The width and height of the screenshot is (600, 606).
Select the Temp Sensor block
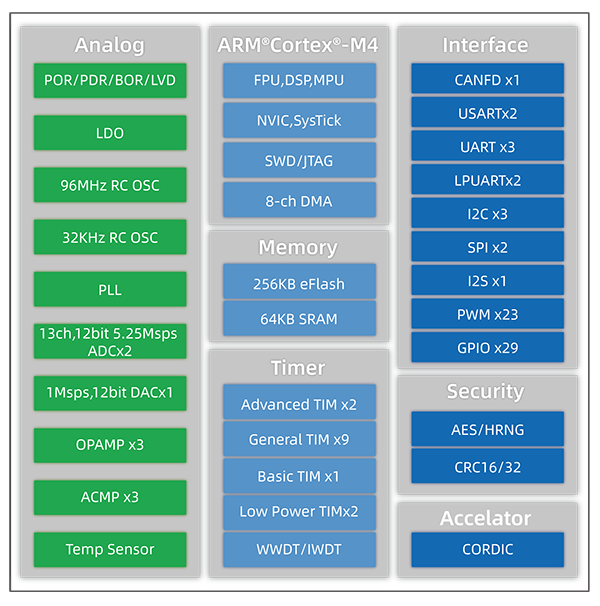click(x=110, y=549)
